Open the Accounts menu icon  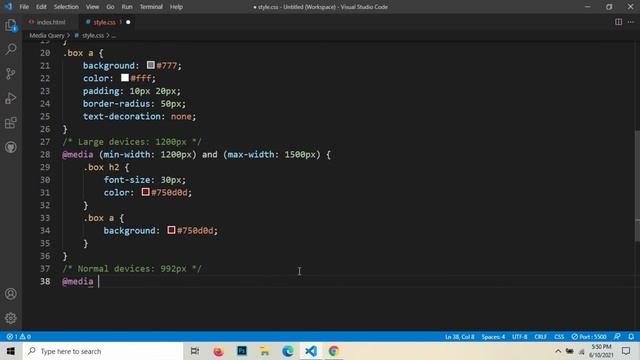tap(11, 294)
